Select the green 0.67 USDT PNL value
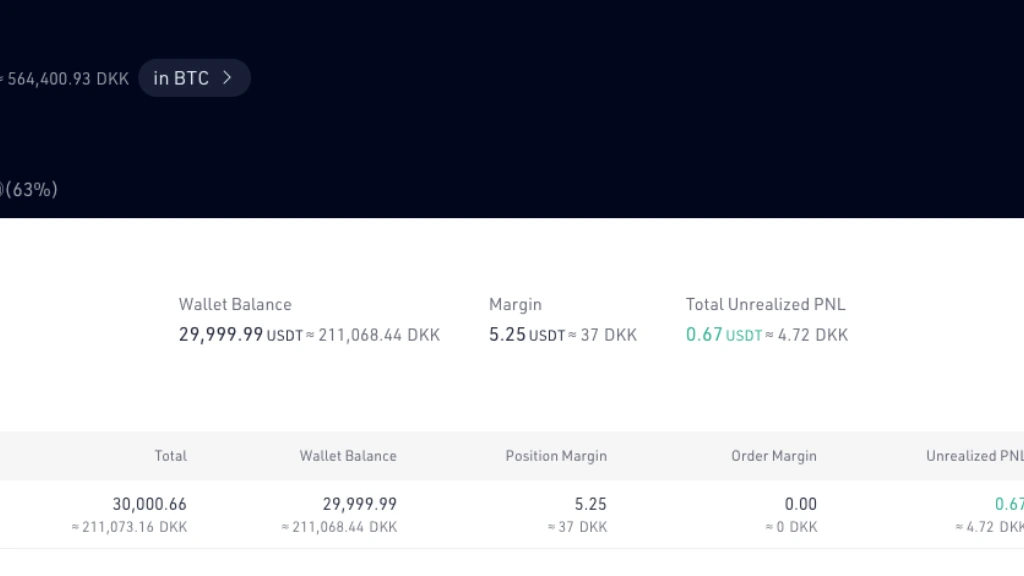 (724, 334)
